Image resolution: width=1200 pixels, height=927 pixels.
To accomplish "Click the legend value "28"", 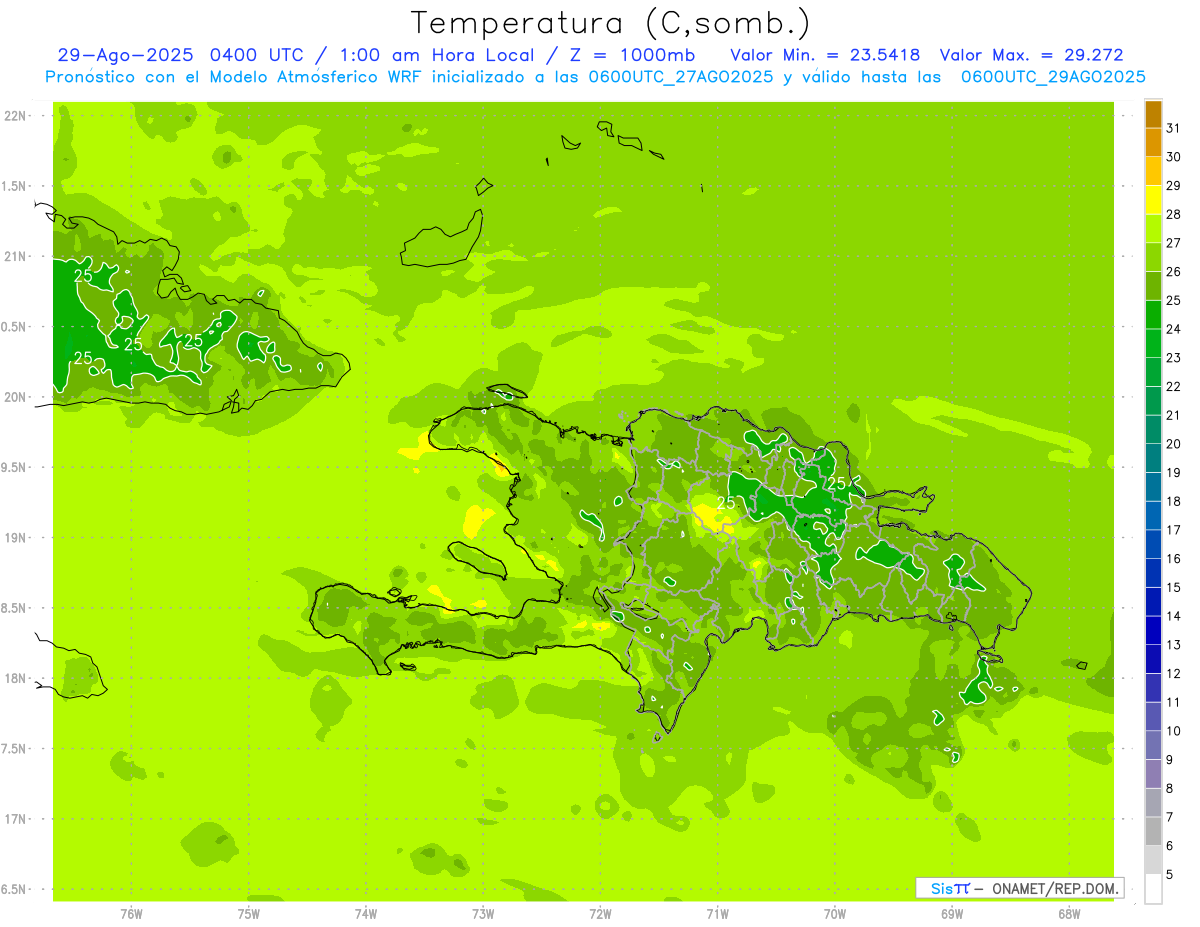I will pos(1174,214).
